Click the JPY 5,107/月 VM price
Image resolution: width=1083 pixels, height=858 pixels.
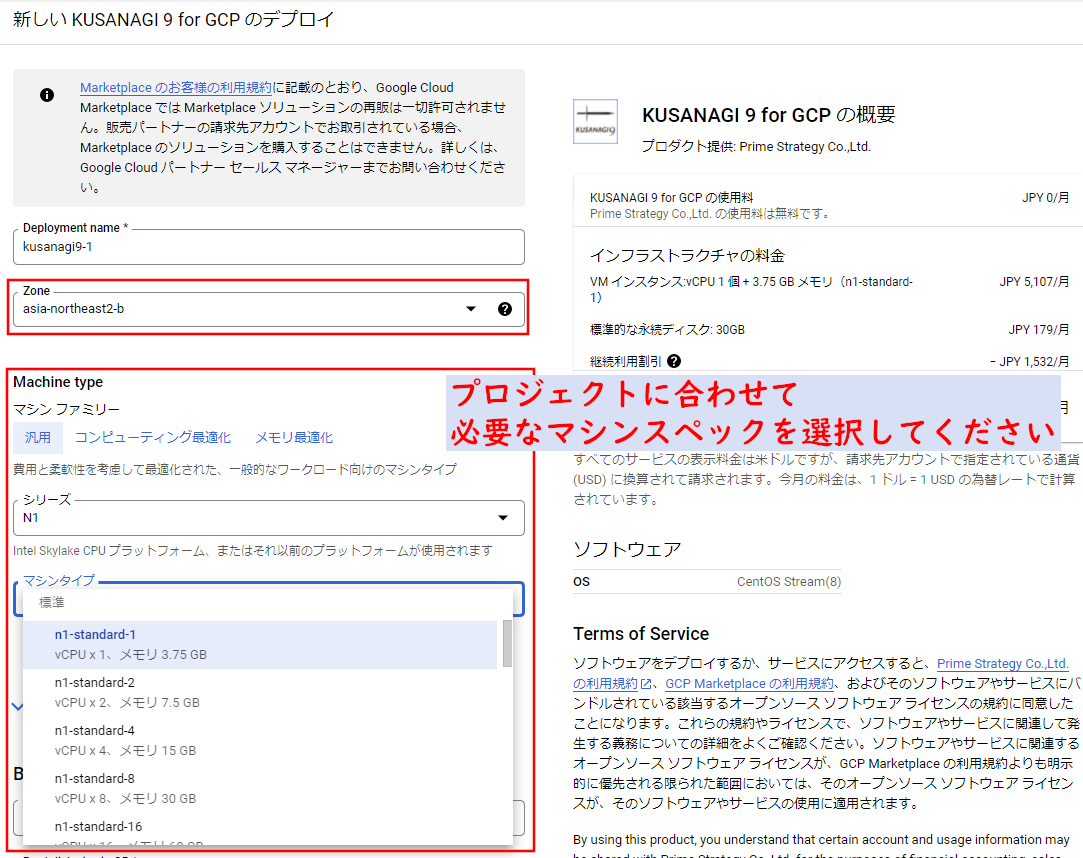click(x=1034, y=282)
